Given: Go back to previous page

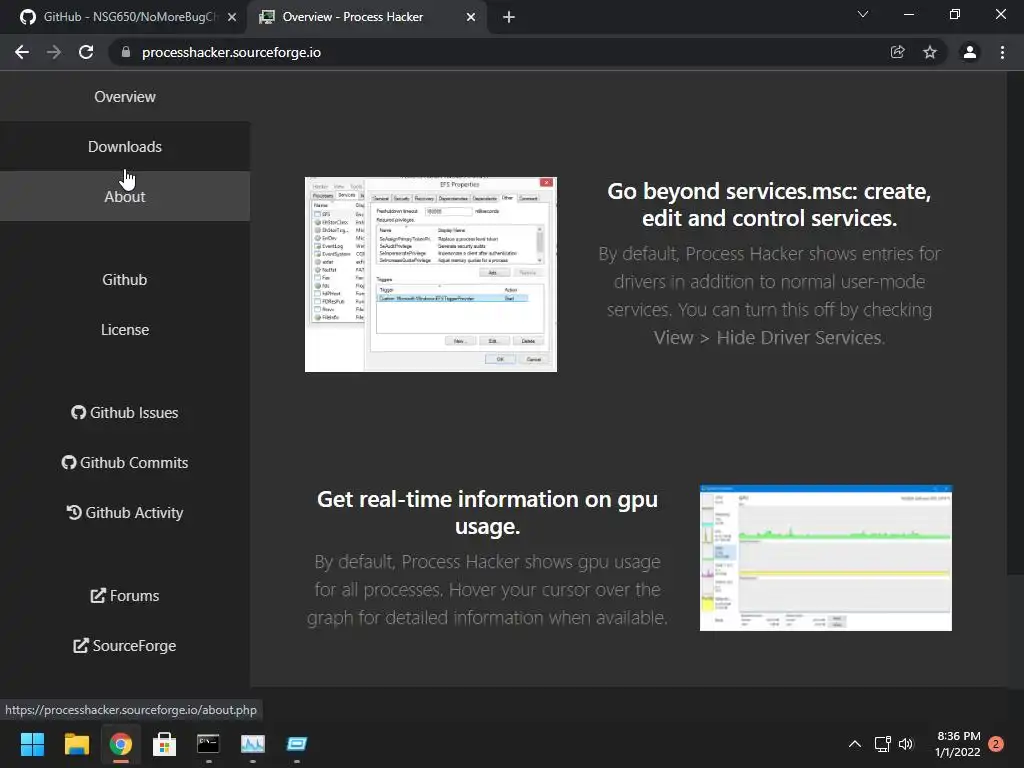Looking at the screenshot, I should (22, 52).
